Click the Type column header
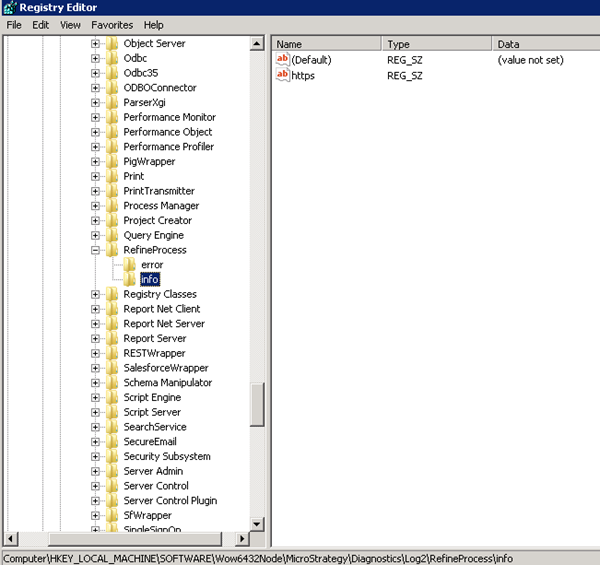 pyautogui.click(x=436, y=44)
